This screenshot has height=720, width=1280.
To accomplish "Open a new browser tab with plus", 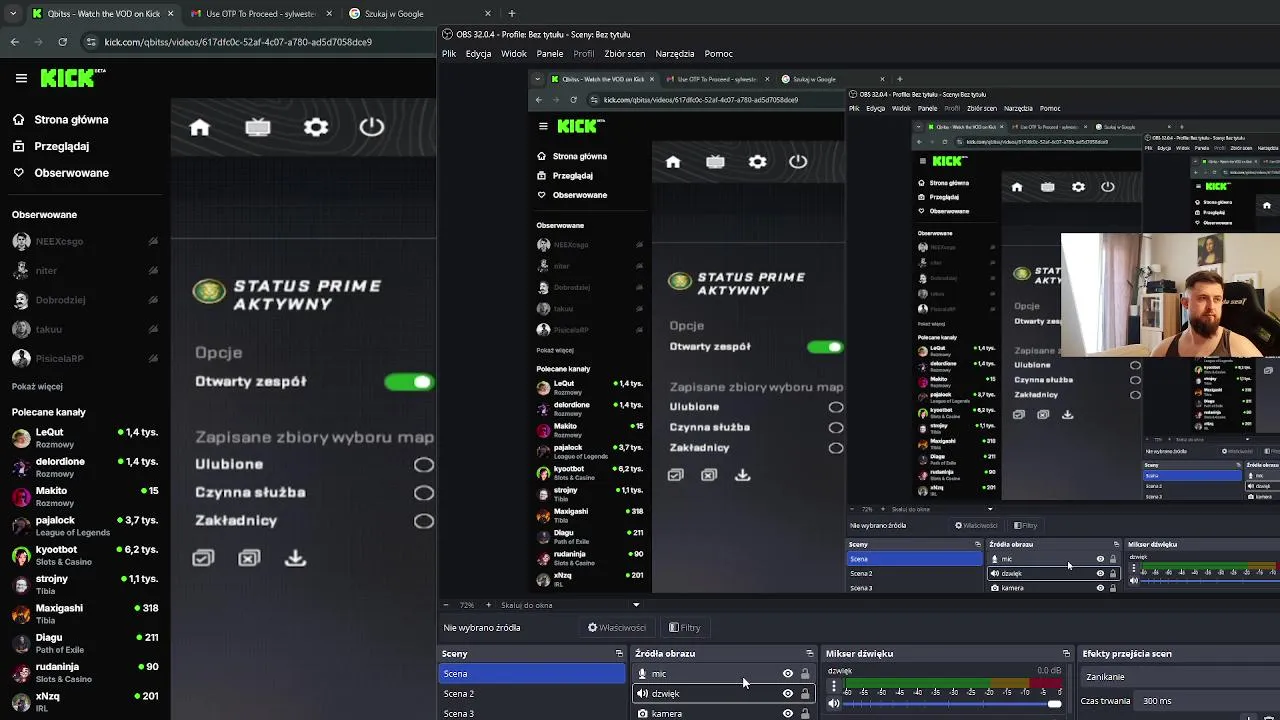I will pos(512,14).
